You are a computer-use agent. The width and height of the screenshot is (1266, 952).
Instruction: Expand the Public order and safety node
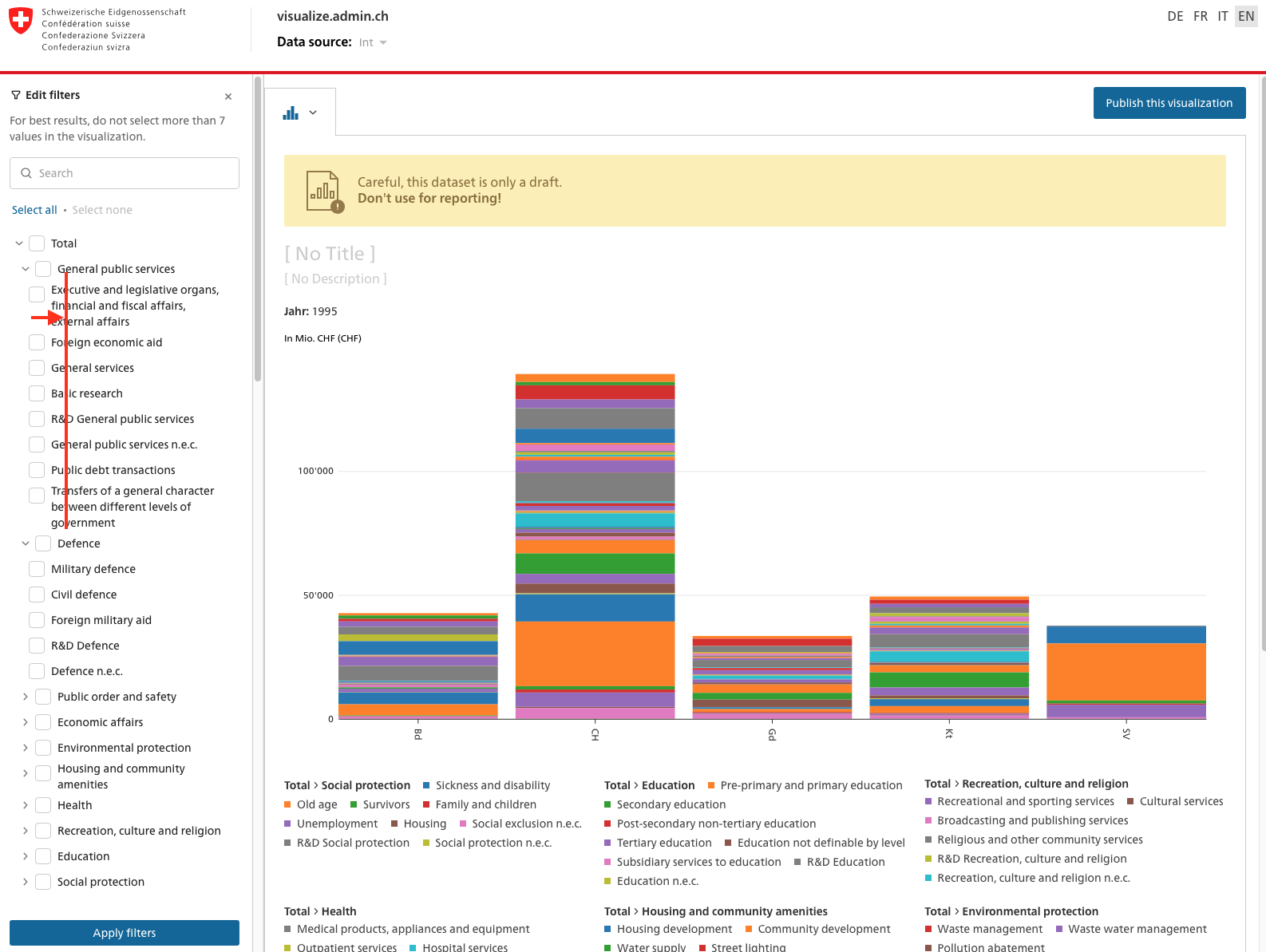click(26, 697)
